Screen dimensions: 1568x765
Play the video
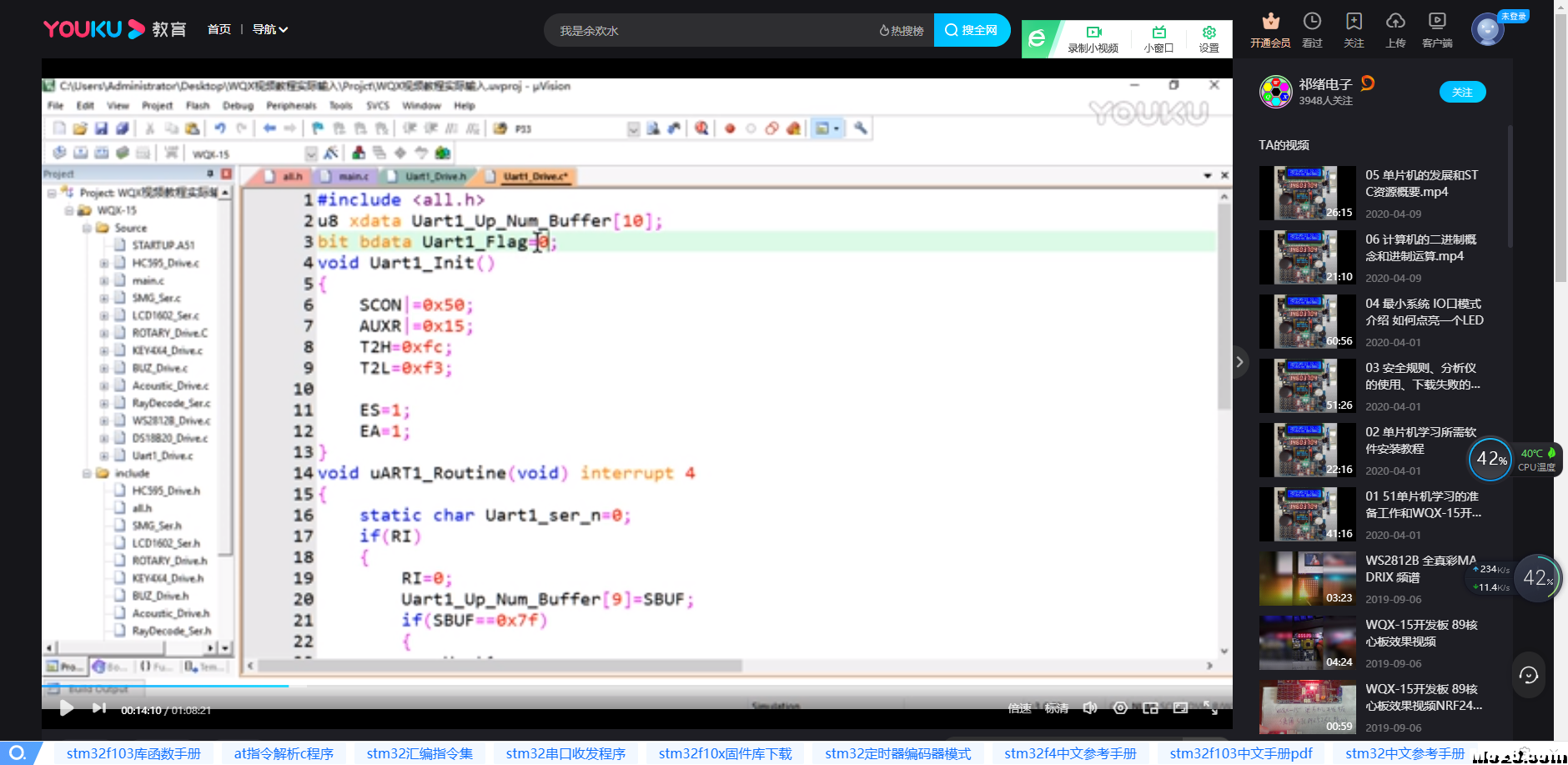67,708
